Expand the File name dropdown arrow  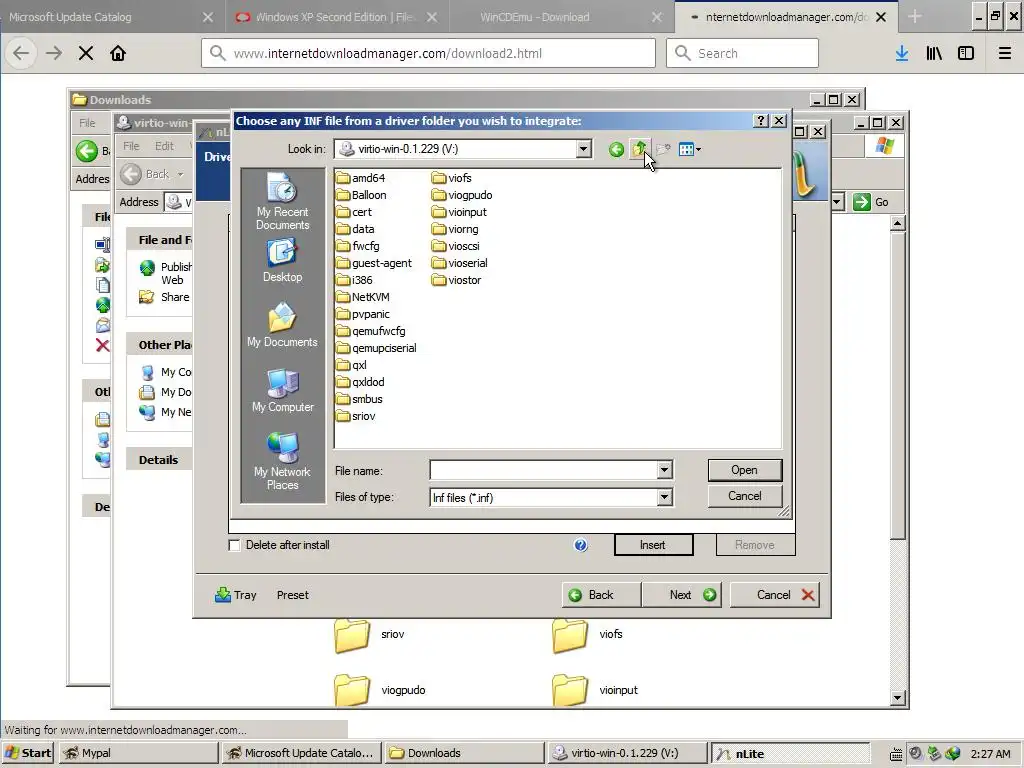point(664,470)
